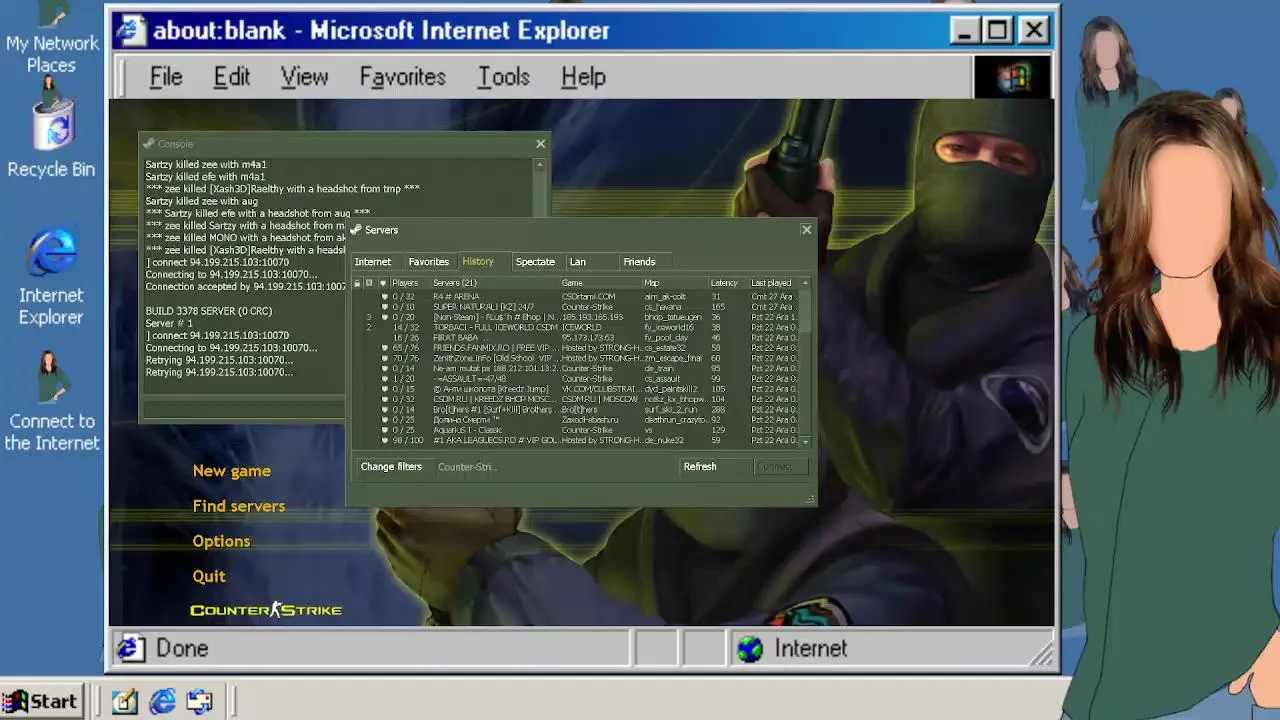Open the File menu
The height and width of the screenshot is (720, 1280).
[x=166, y=77]
